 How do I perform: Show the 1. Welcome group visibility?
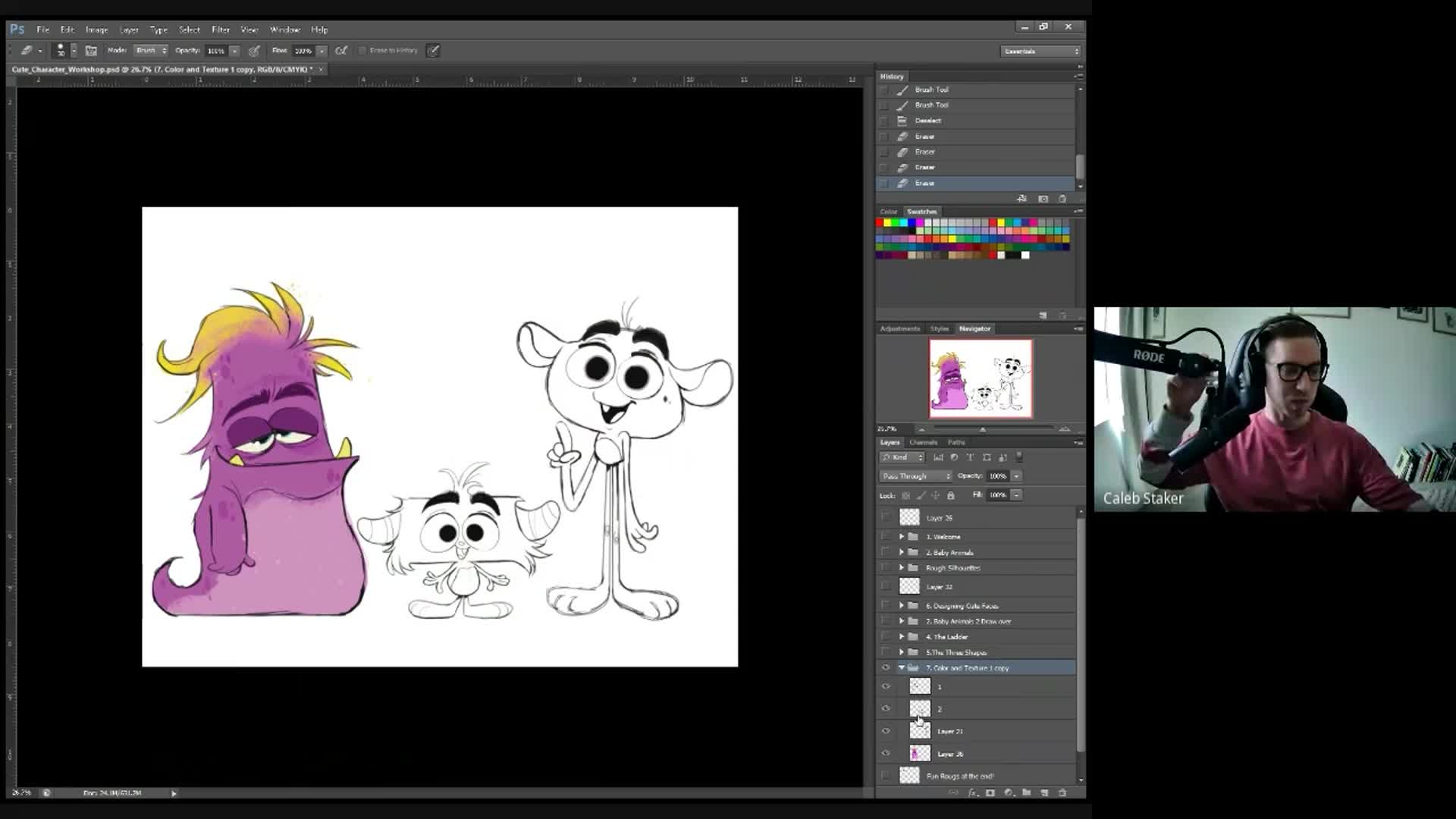[886, 537]
